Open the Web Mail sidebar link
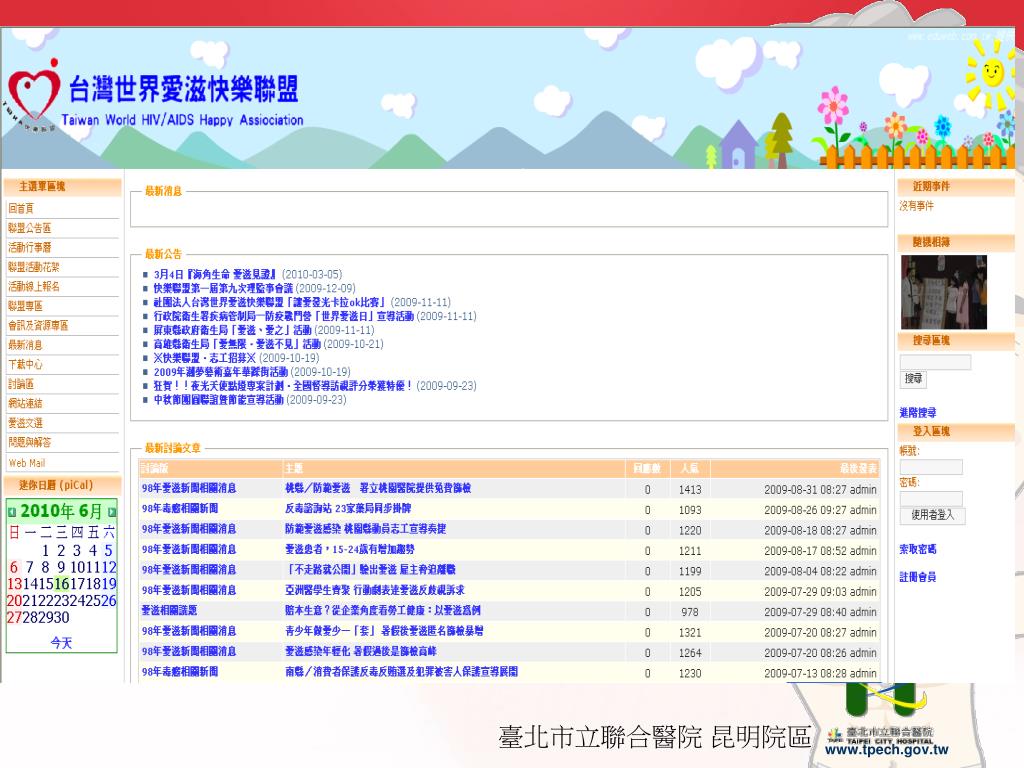This screenshot has width=1024, height=768. pyautogui.click(x=27, y=463)
